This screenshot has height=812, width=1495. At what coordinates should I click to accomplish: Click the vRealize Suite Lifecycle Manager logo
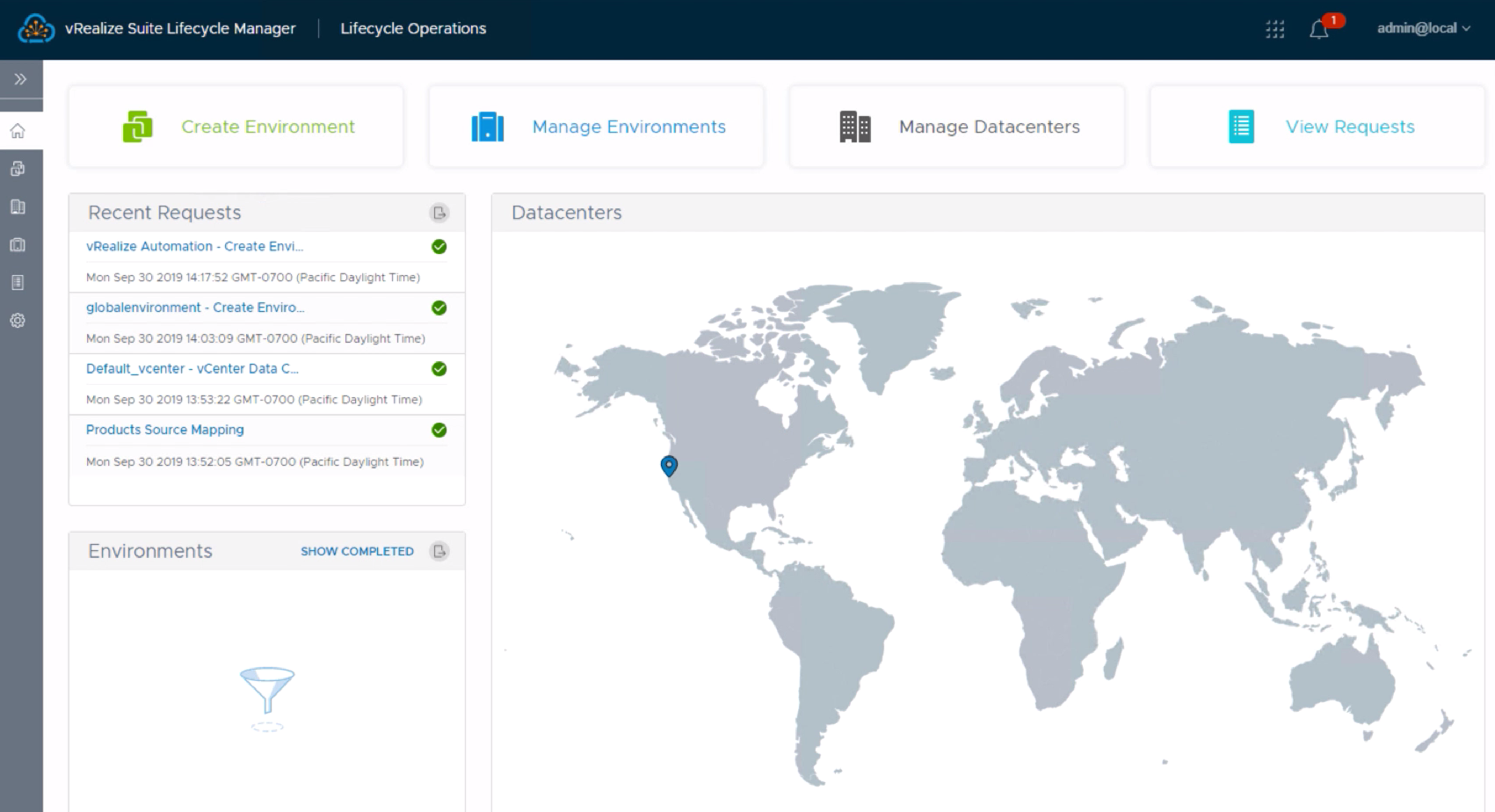click(36, 29)
